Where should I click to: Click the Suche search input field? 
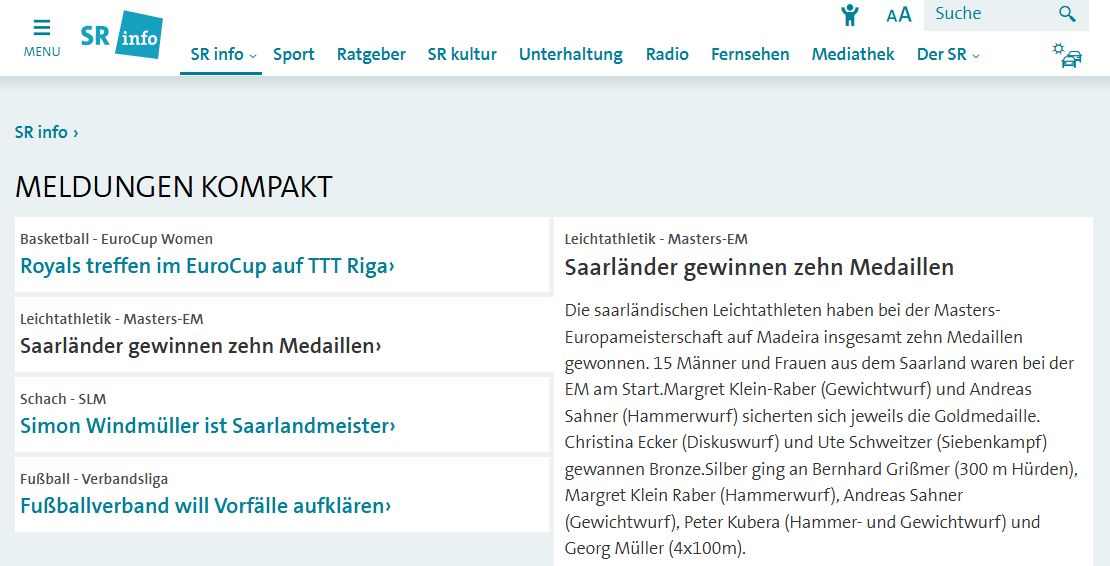pyautogui.click(x=985, y=14)
